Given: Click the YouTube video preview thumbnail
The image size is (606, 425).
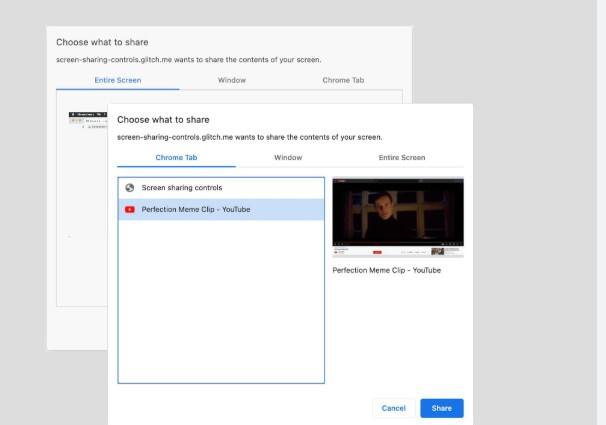Looking at the screenshot, I should (398, 218).
